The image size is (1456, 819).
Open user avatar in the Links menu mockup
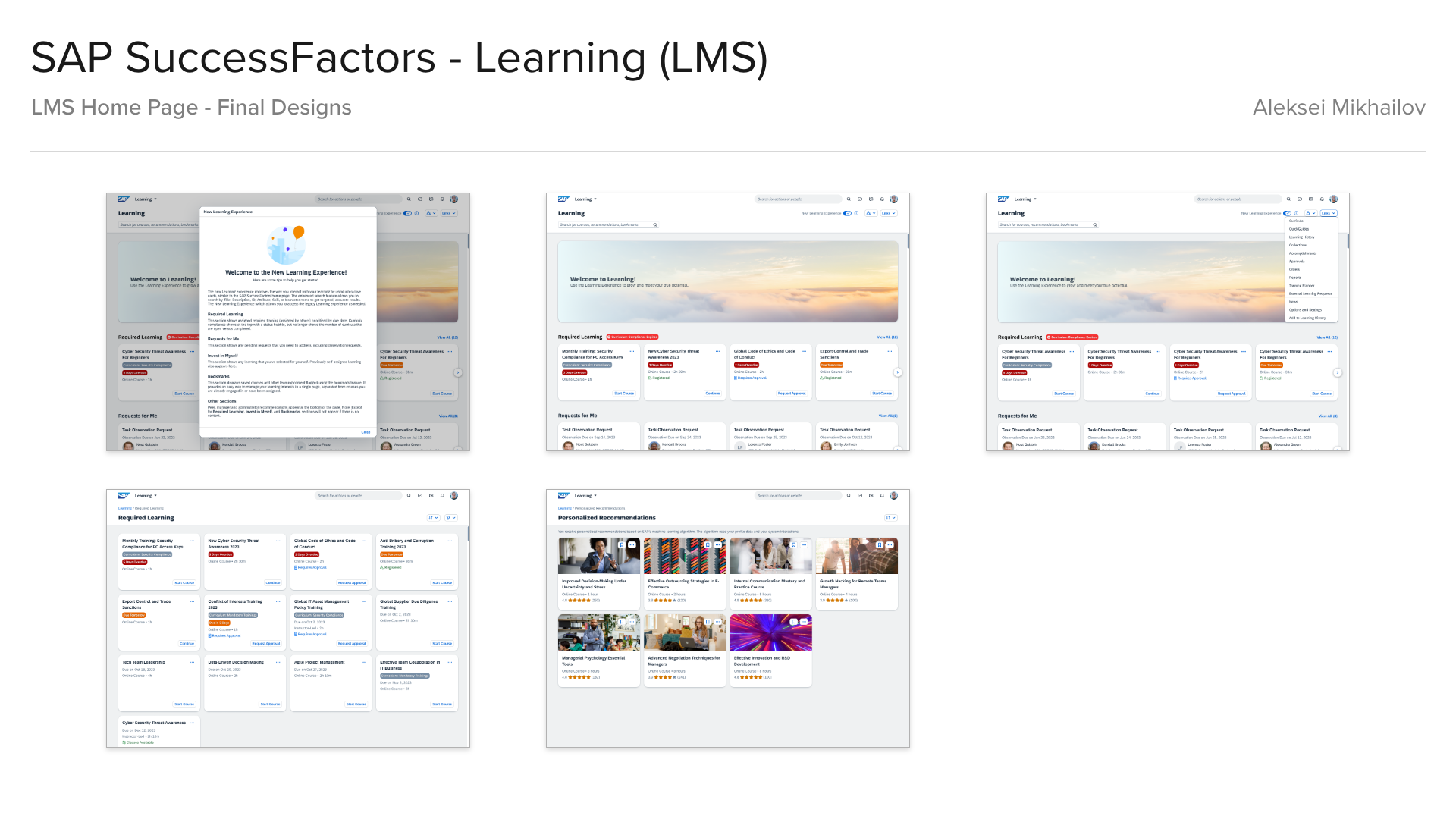[x=1333, y=199]
